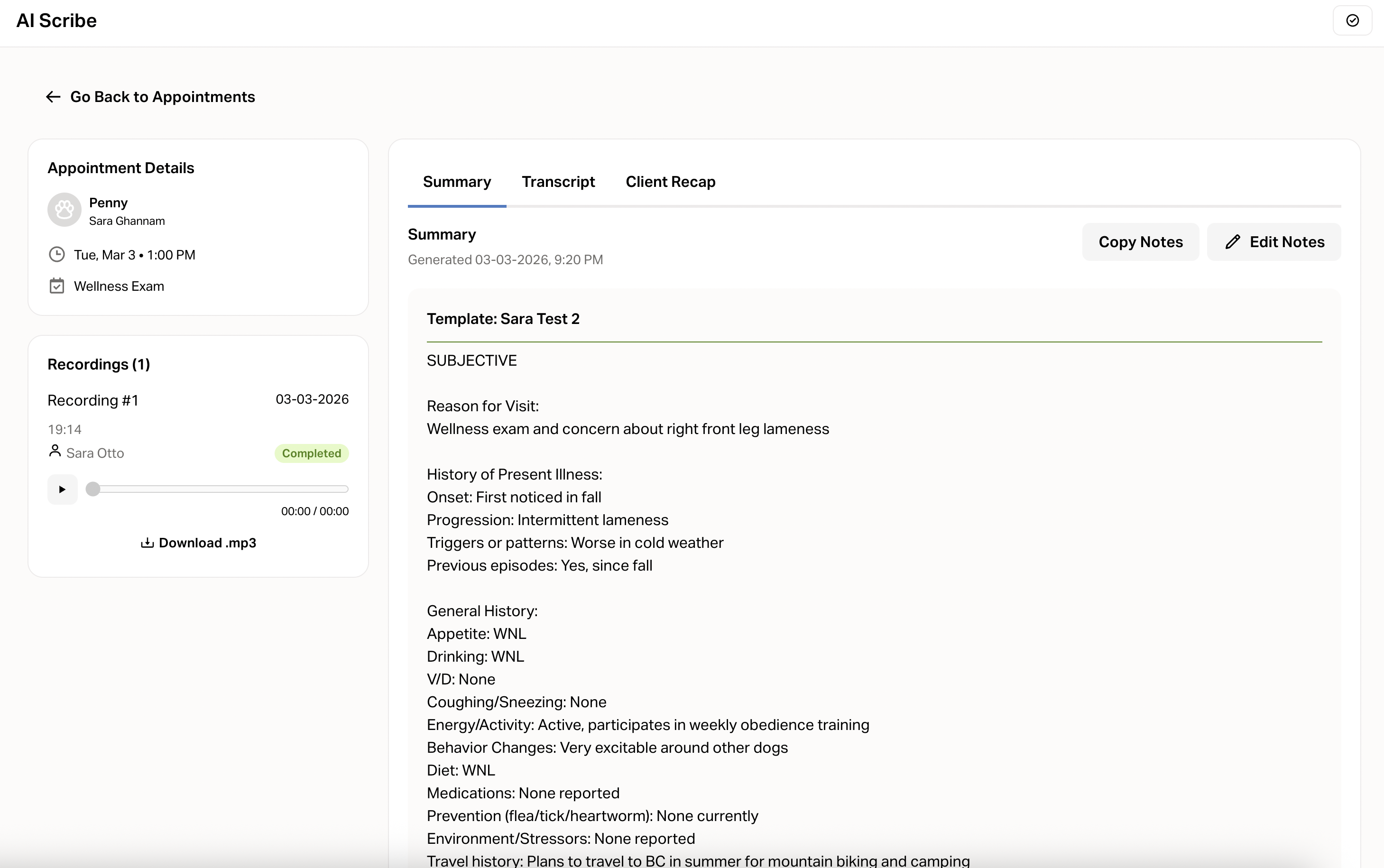This screenshot has height=868, width=1384.
Task: Click the clock icon beside appointment time
Action: point(57,254)
